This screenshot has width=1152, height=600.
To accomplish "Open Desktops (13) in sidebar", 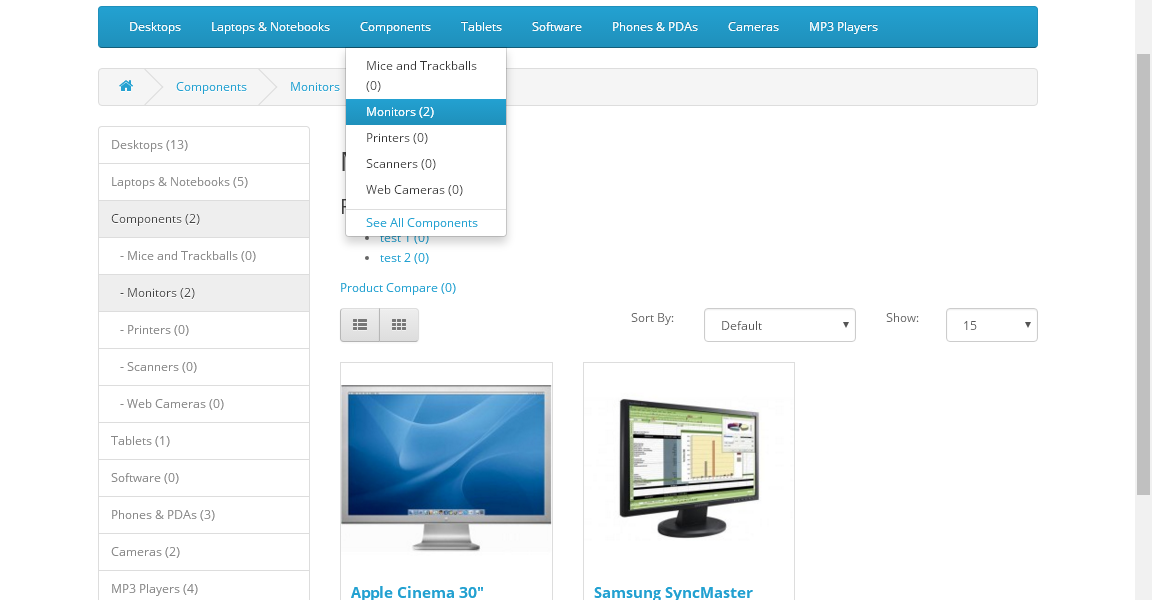I will point(204,145).
